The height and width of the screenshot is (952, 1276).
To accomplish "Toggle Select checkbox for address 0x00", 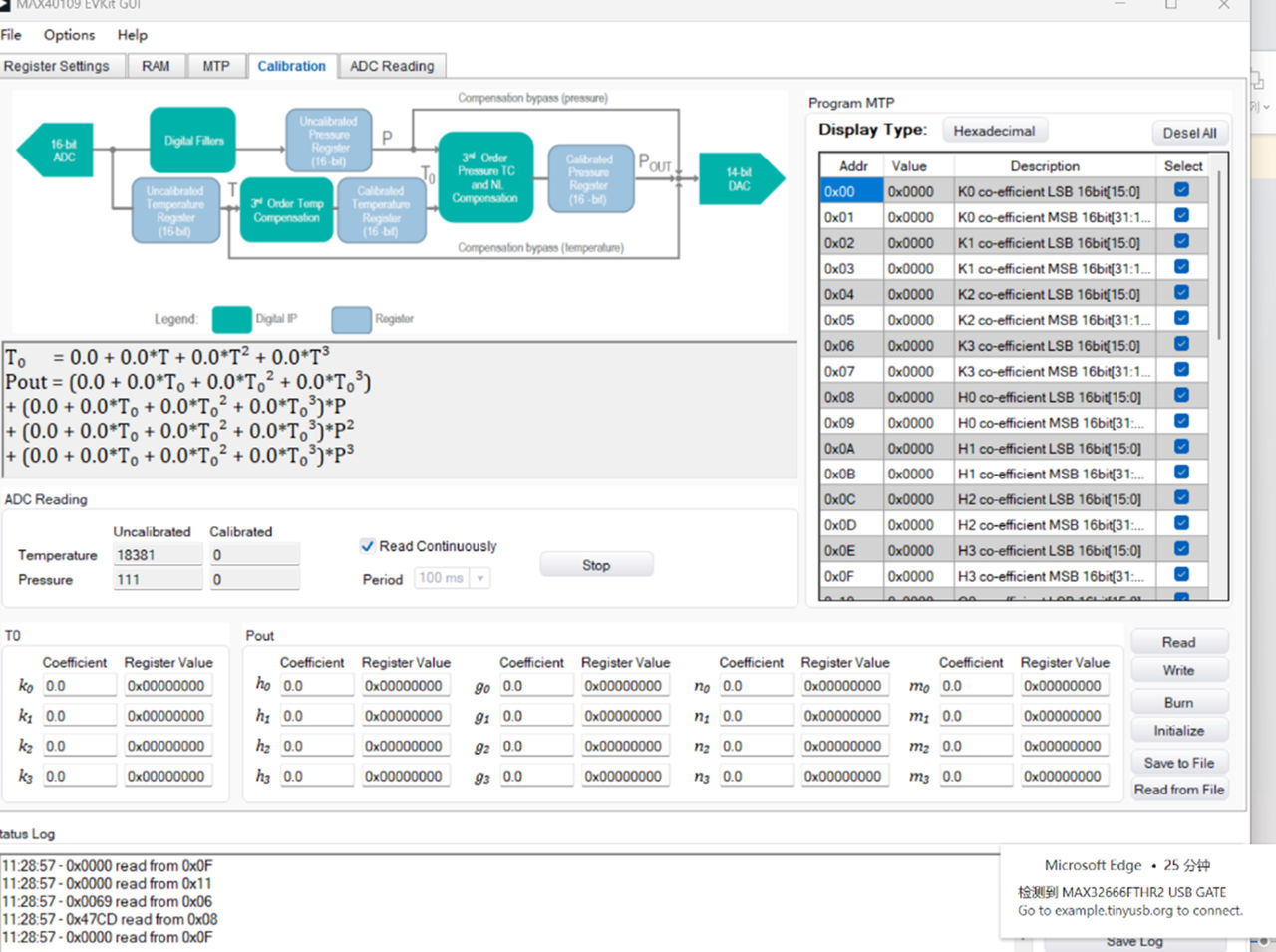I will [1181, 190].
